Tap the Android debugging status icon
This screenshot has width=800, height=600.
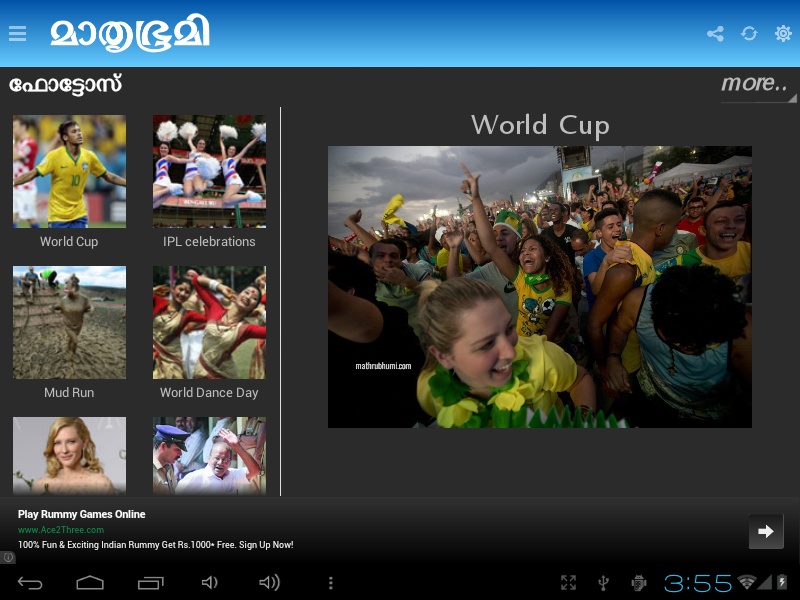(639, 583)
